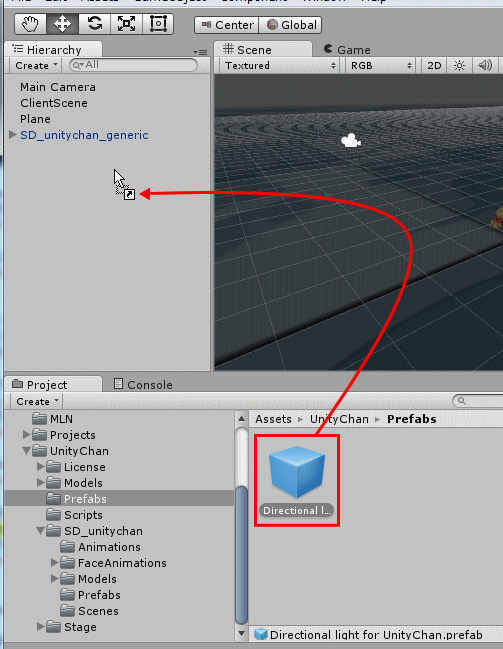The image size is (503, 649).
Task: Select the Hand tool
Action: tap(31, 24)
